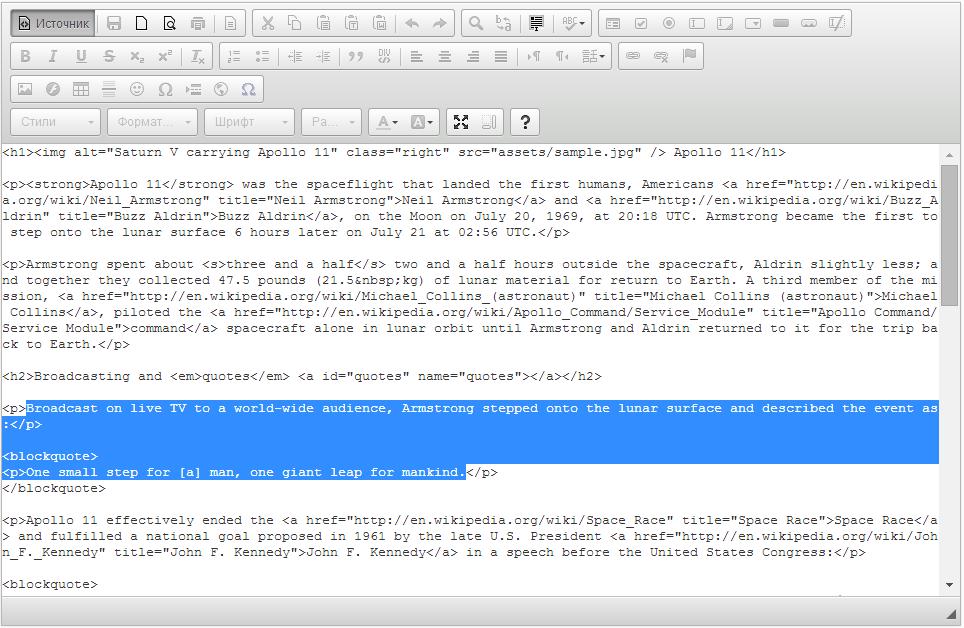
Task: Insert a Textarea form element
Action: [725, 23]
